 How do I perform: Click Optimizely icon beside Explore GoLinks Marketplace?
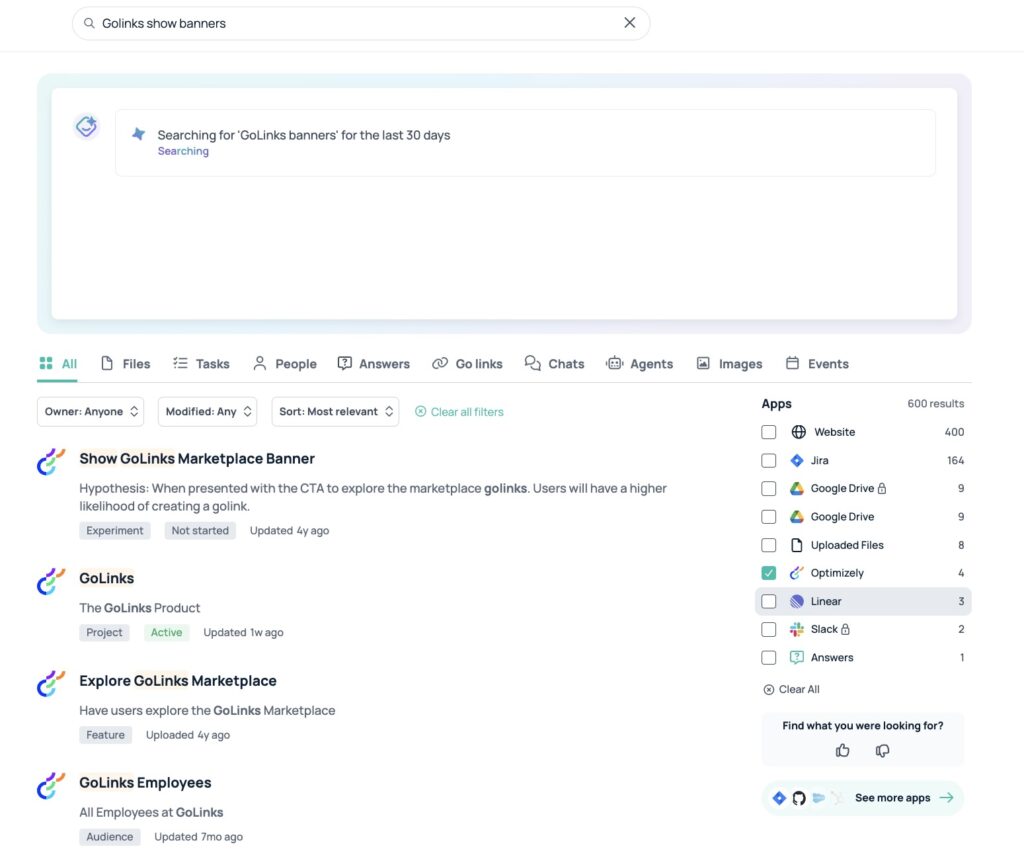[x=51, y=684]
